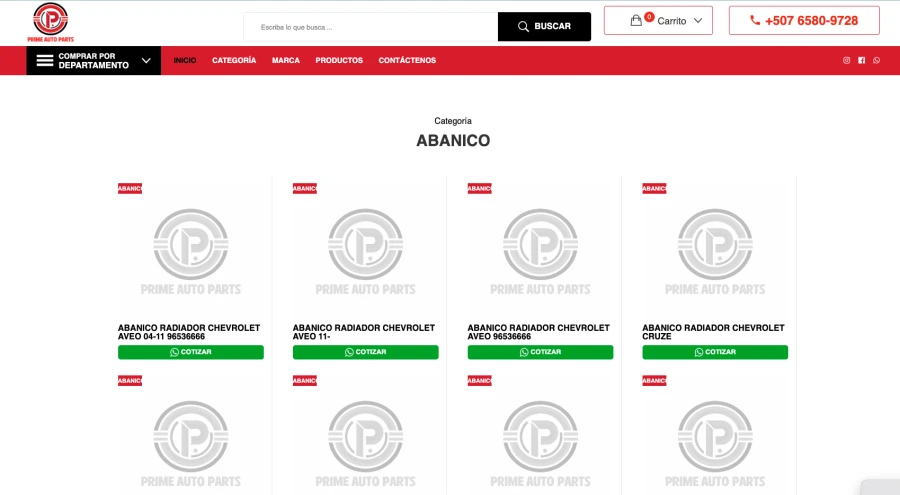Open title Abanico Radiador Chevrolet Aveo 11-
This screenshot has width=900, height=495.
[364, 332]
